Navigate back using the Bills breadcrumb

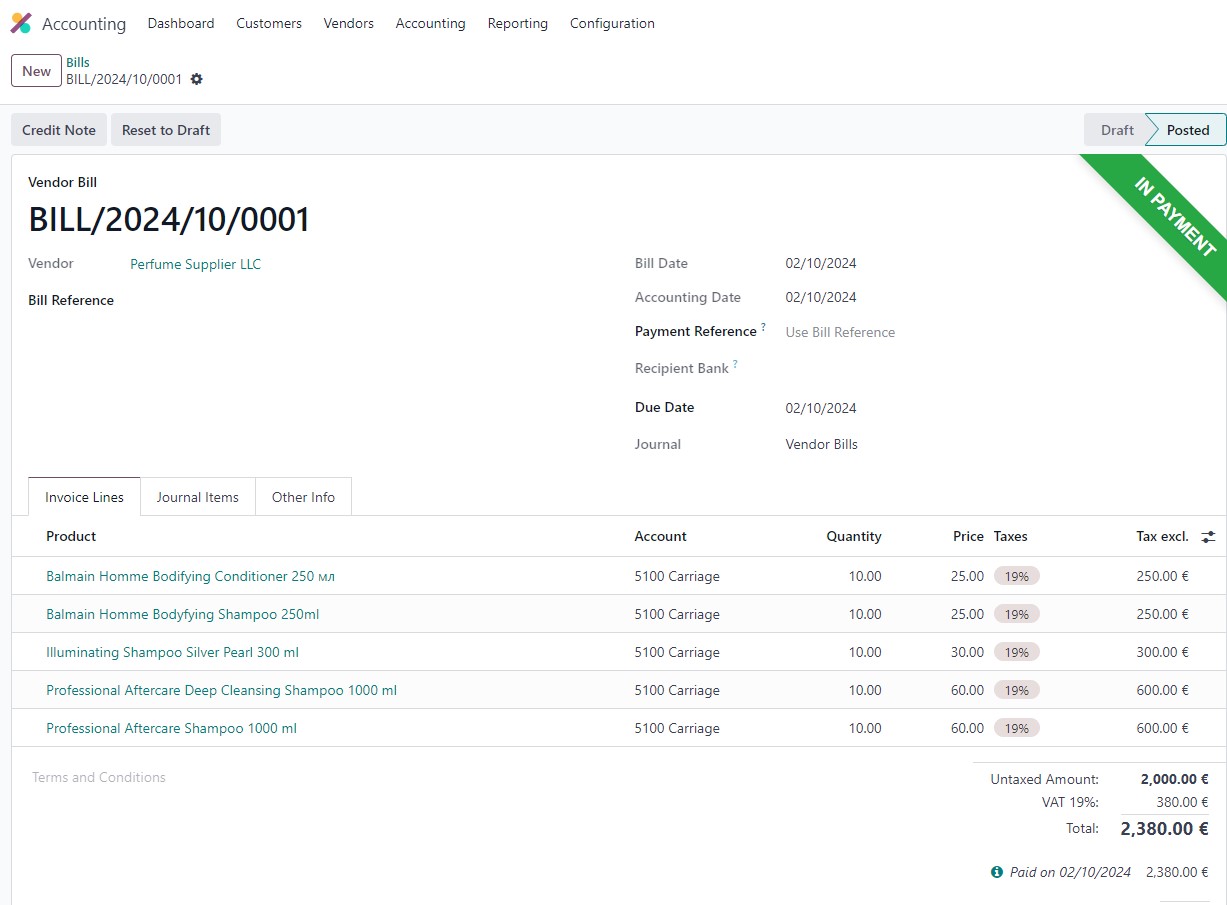(x=77, y=61)
